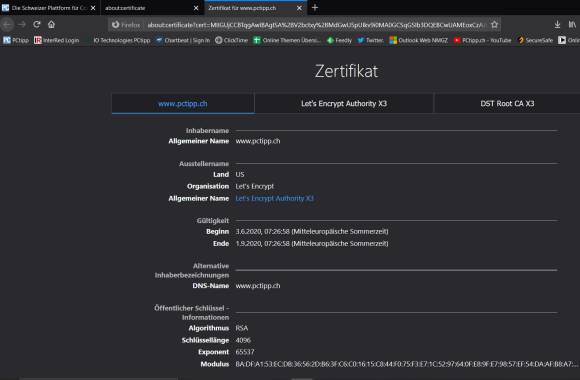The width and height of the screenshot is (580, 380).
Task: Switch to the 'Die Schweizer Plattform' tab
Action: tap(50, 8)
